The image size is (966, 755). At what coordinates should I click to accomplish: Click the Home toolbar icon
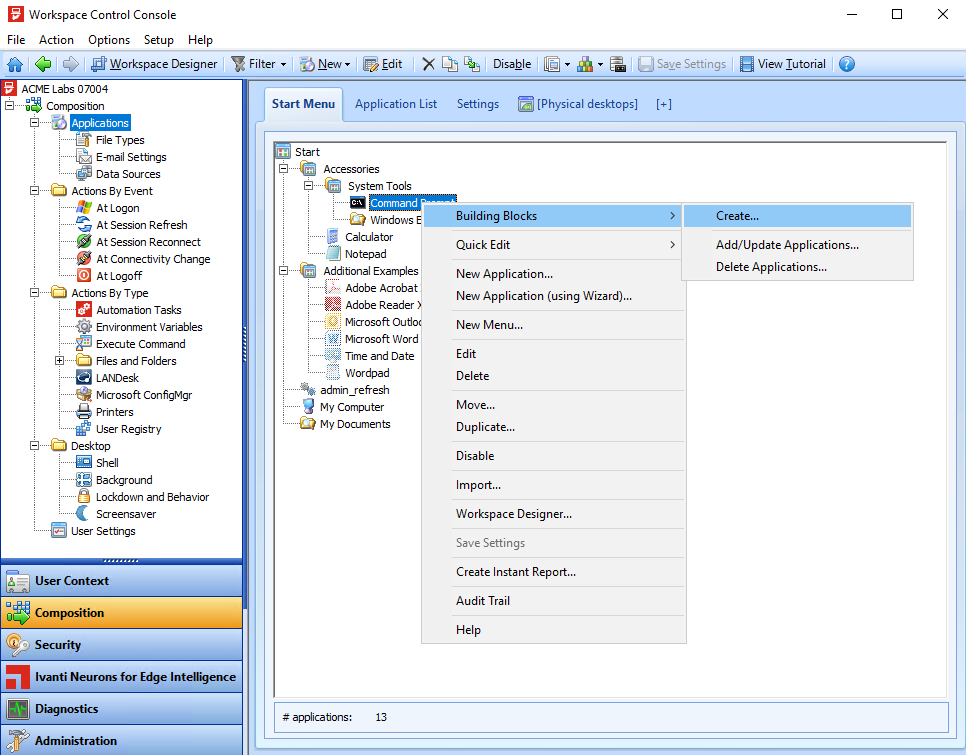point(15,64)
